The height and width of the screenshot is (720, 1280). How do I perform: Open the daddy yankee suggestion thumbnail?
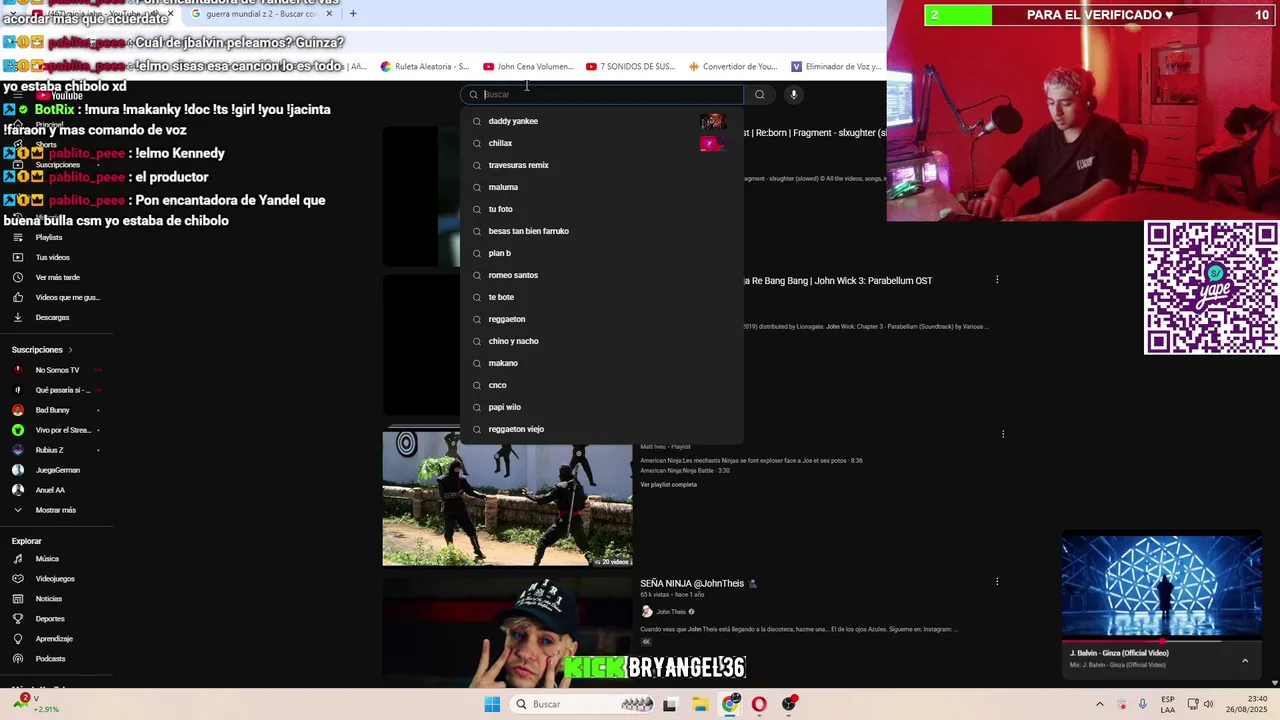[713, 121]
